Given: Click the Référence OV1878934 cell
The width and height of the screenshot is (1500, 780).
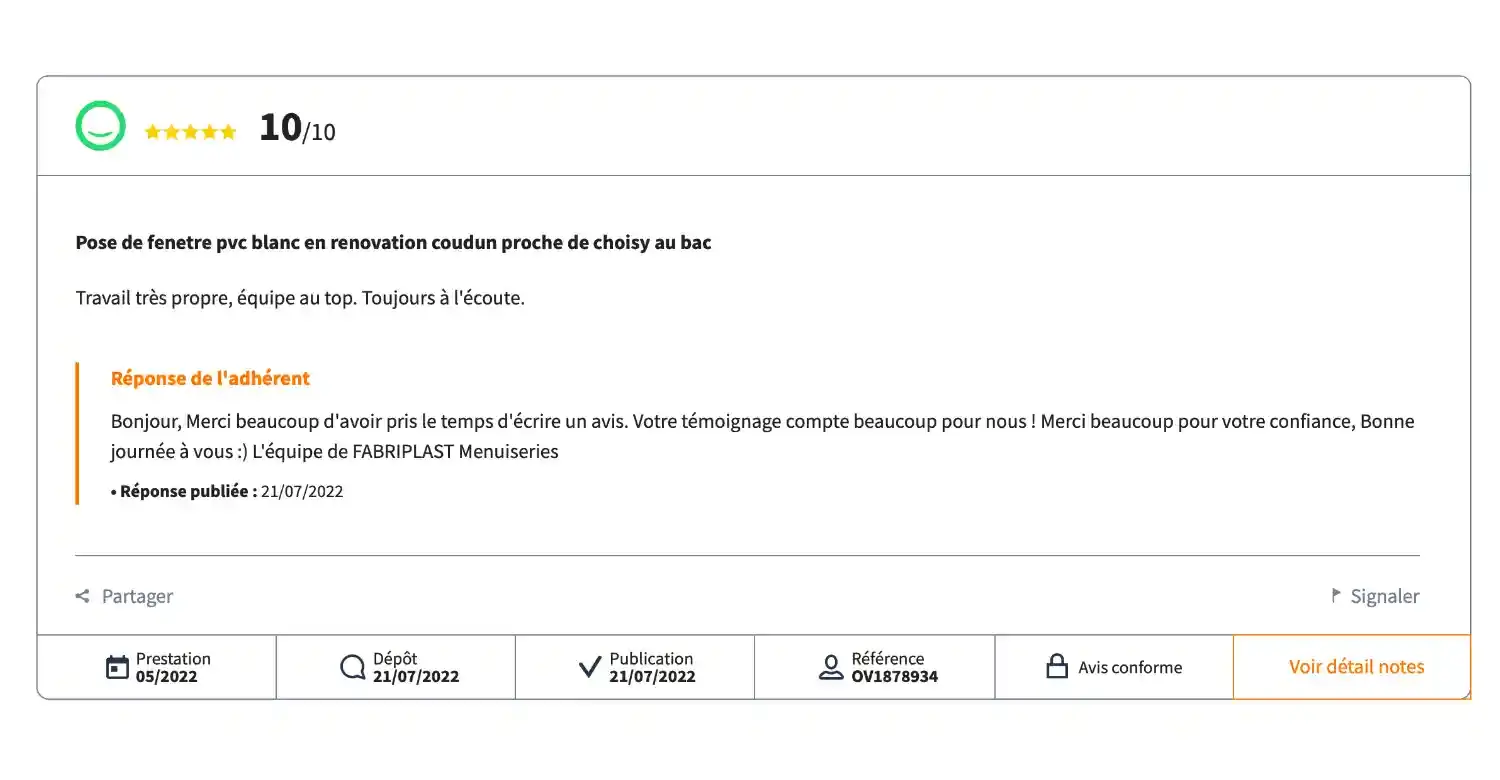Looking at the screenshot, I should (x=875, y=667).
